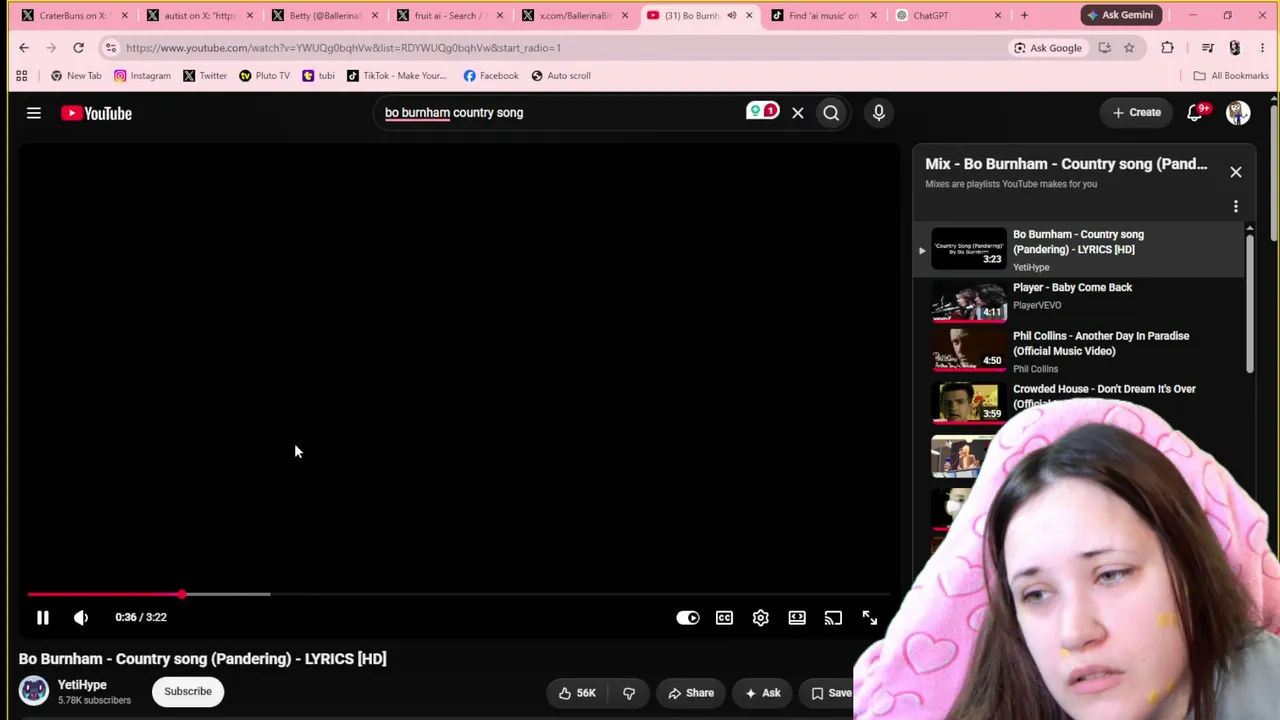The image size is (1280, 720).
Task: Reload the current page
Action: tap(78, 48)
